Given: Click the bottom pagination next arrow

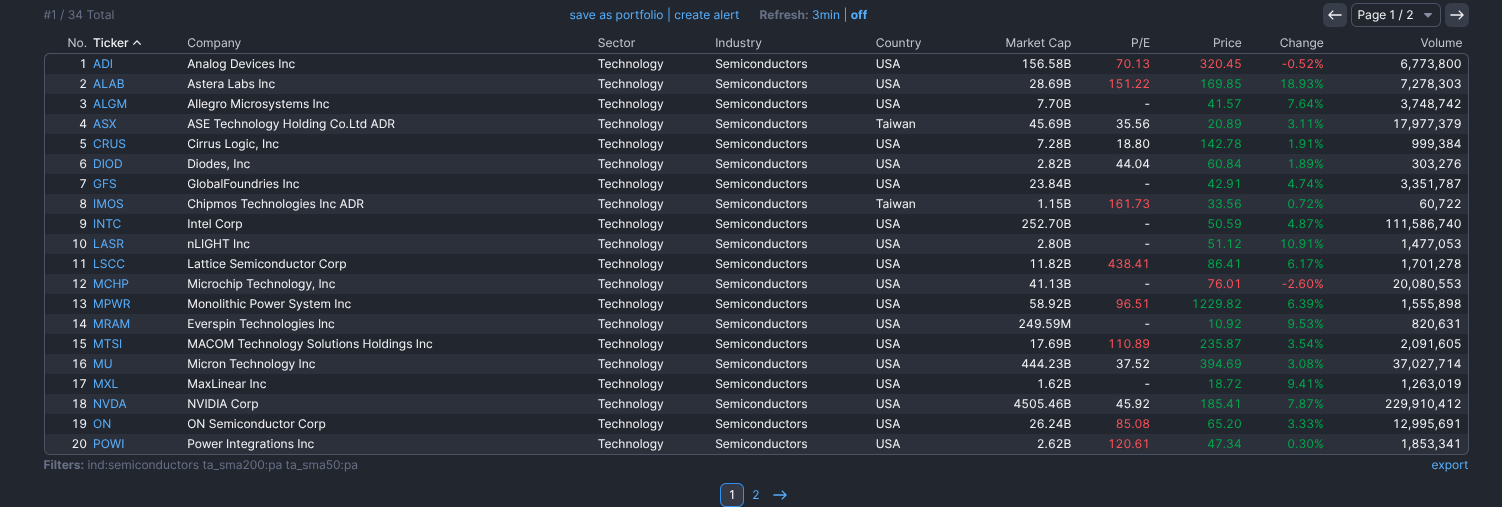Looking at the screenshot, I should coord(780,495).
